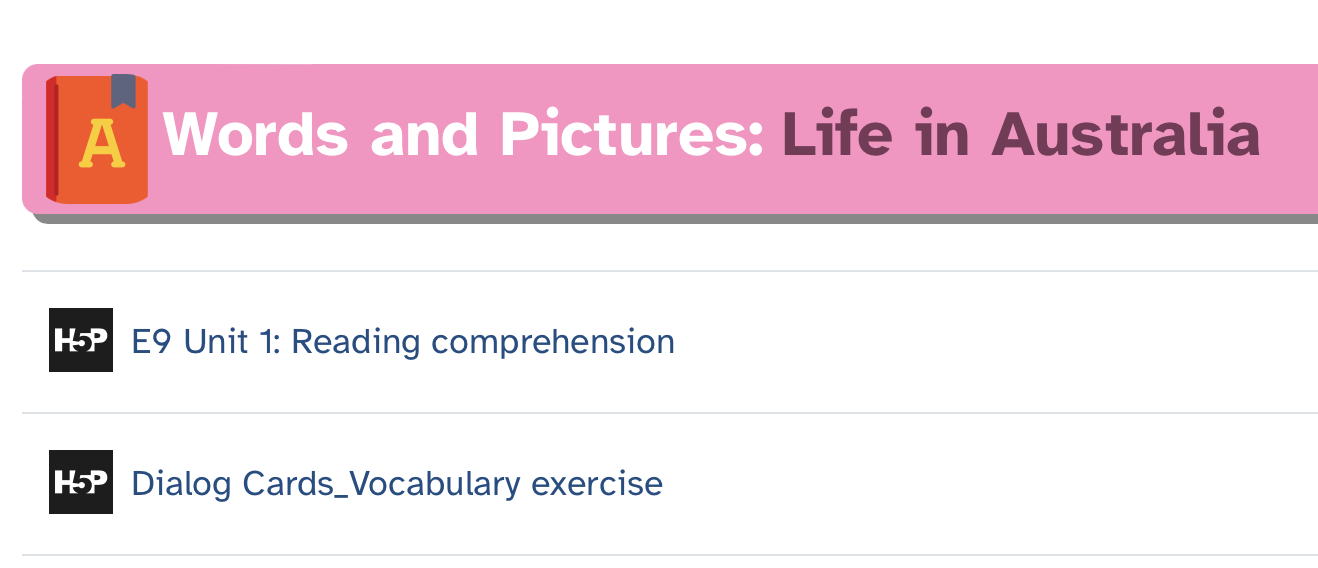Click the "Dialog" text in the second activity

point(182,484)
